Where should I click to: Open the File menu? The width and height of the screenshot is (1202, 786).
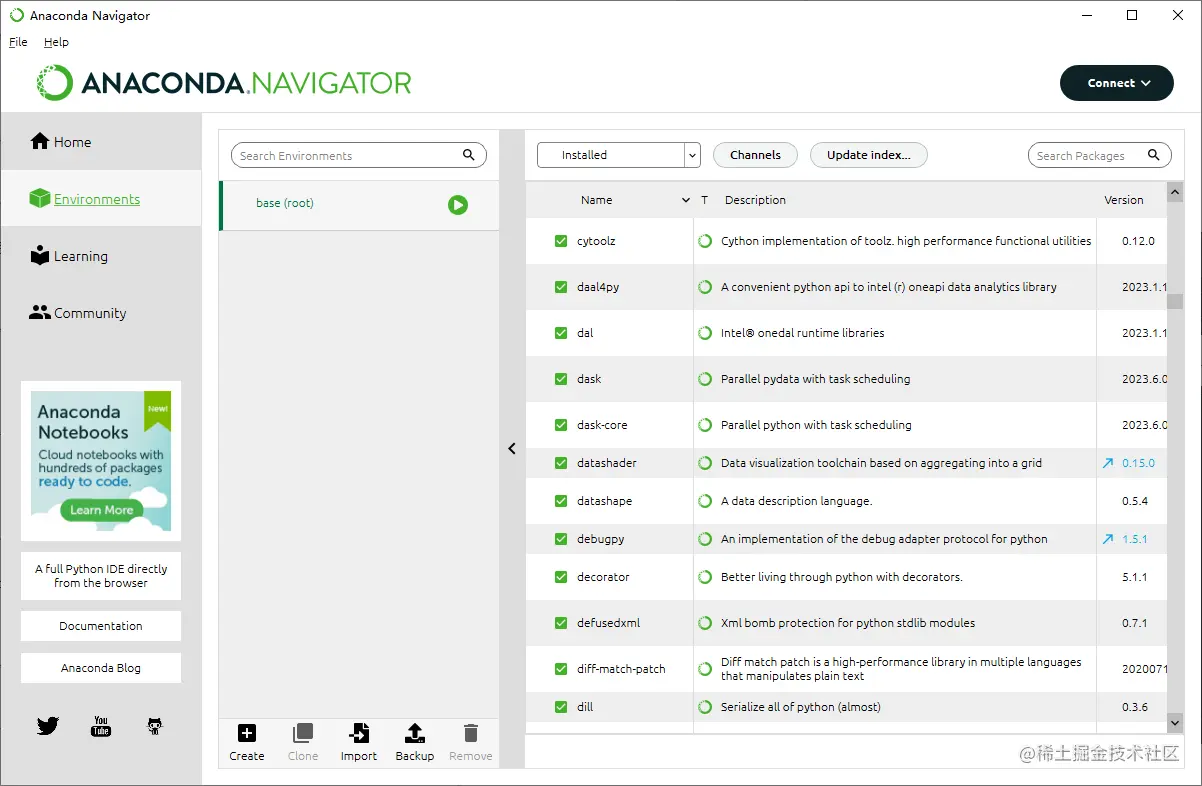click(x=18, y=42)
